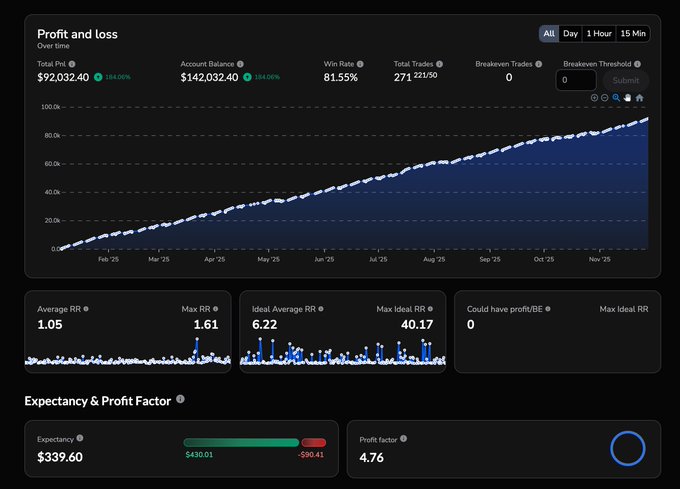This screenshot has width=680, height=489.
Task: Switch to the 1 Hour timeframe tab
Action: pos(599,33)
